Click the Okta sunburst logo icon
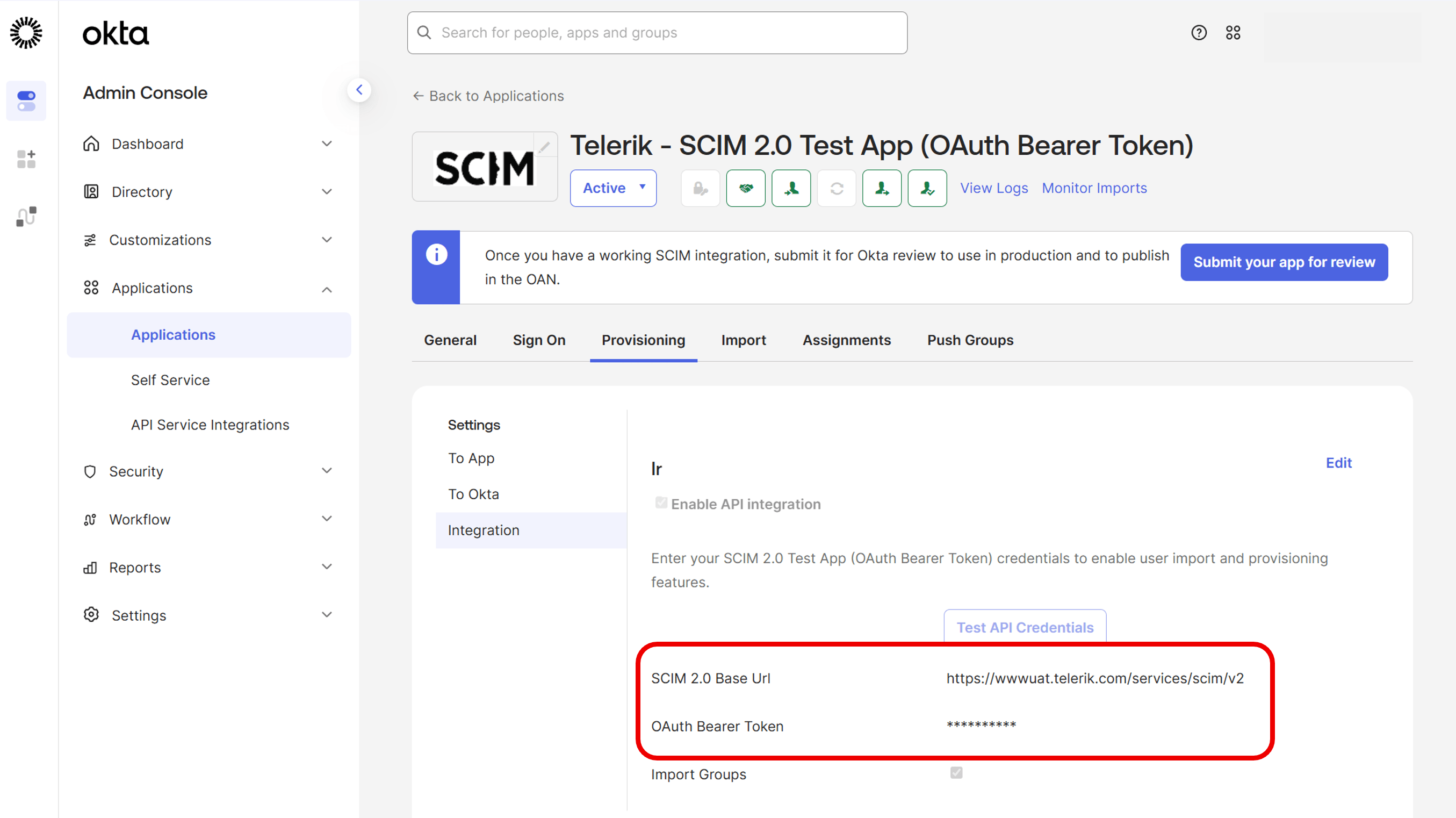Screen dimensions: 1456x818 point(26,32)
